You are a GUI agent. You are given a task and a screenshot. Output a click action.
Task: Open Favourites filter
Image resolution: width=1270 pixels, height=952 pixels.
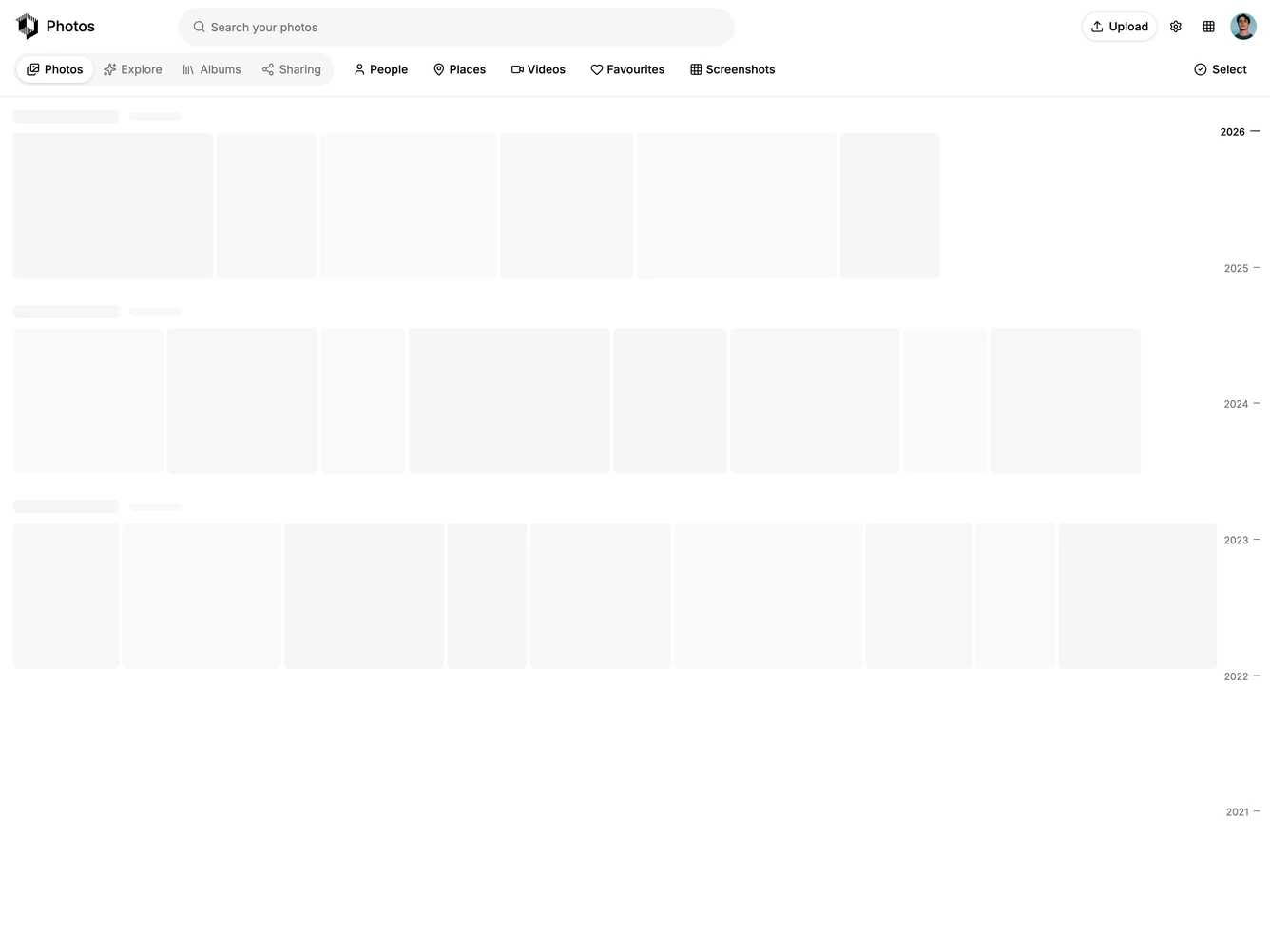click(627, 69)
